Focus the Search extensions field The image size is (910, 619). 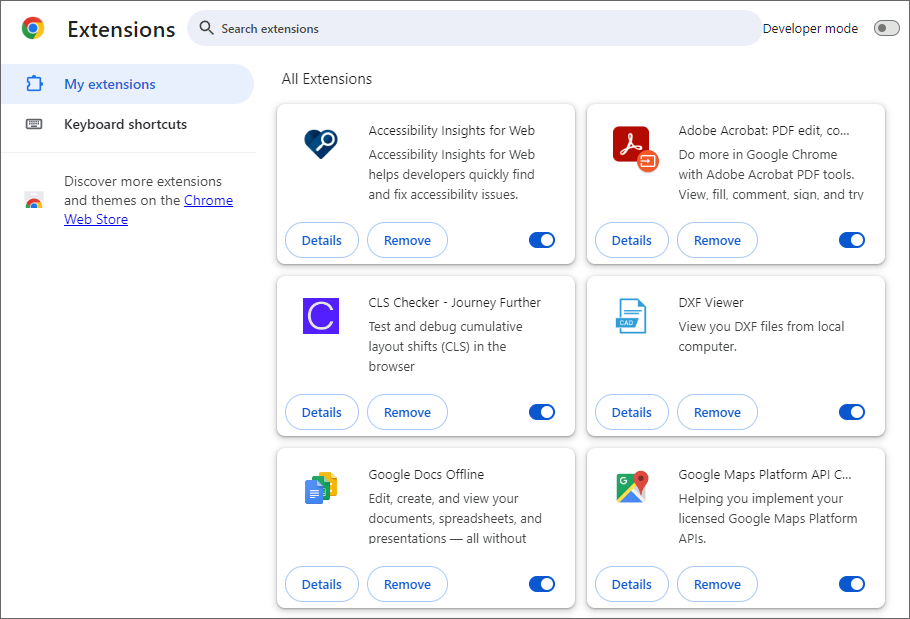point(474,28)
